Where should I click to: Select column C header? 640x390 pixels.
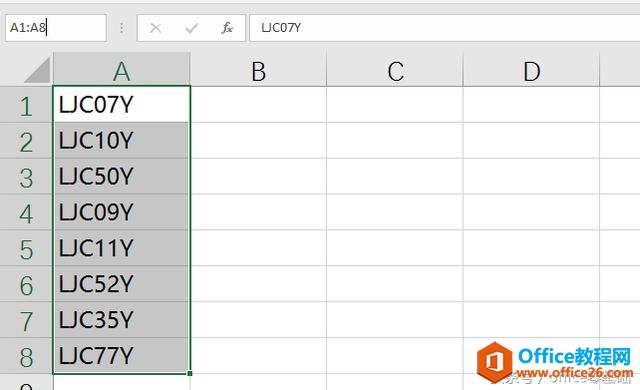click(395, 70)
